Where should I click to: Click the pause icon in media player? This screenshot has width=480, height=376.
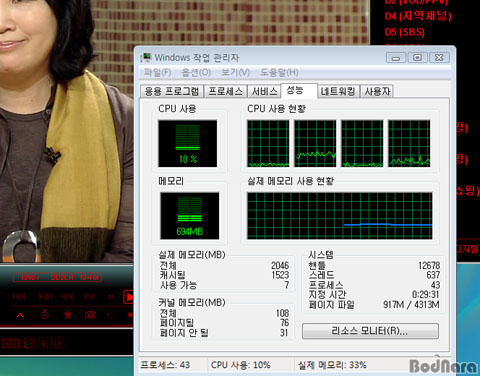click(111, 296)
